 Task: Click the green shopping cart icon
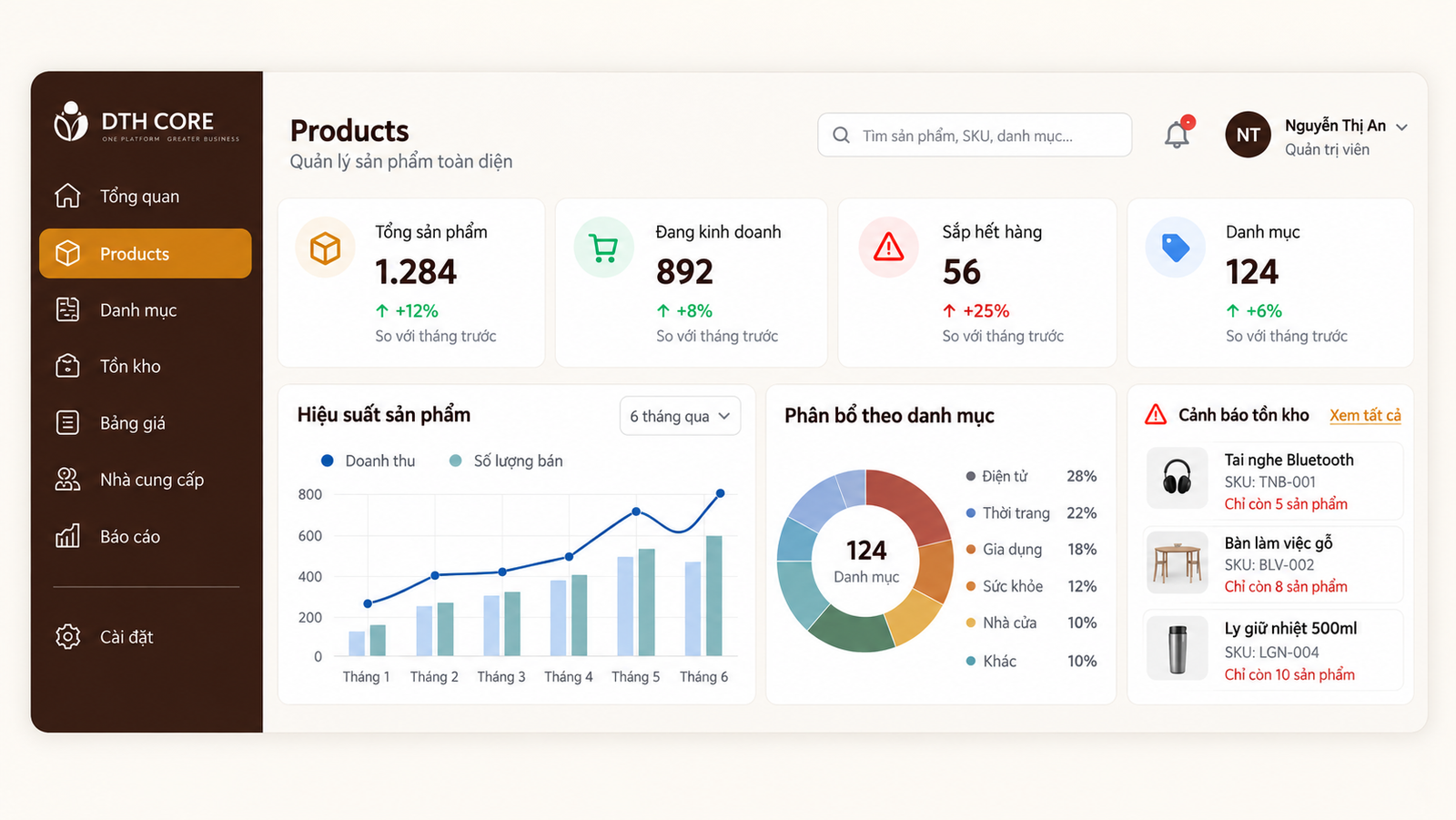pyautogui.click(x=603, y=248)
